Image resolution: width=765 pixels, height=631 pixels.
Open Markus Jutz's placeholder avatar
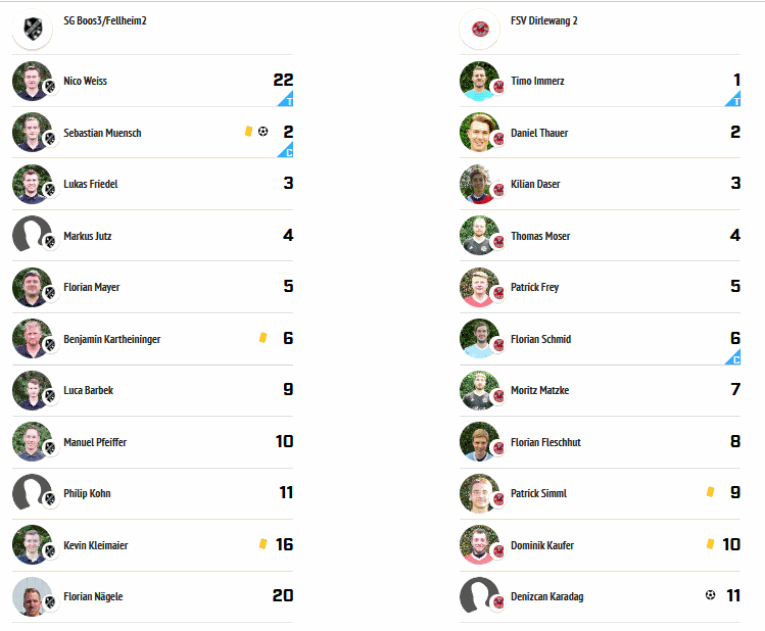(32, 235)
